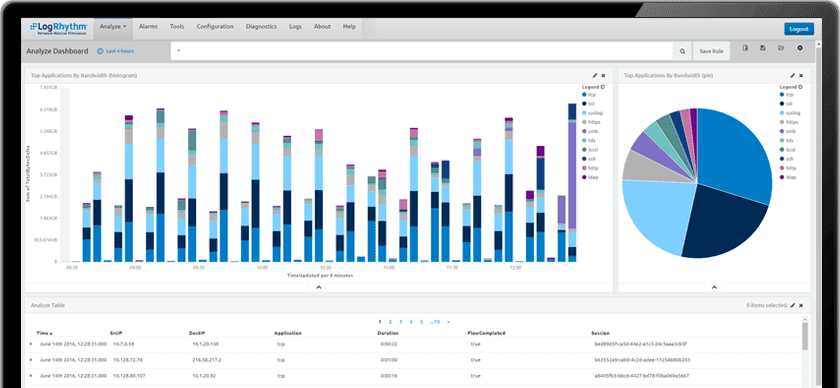Viewport: 840px width, 388px height.
Task: Sort table by the Time column header
Action: pos(44,333)
